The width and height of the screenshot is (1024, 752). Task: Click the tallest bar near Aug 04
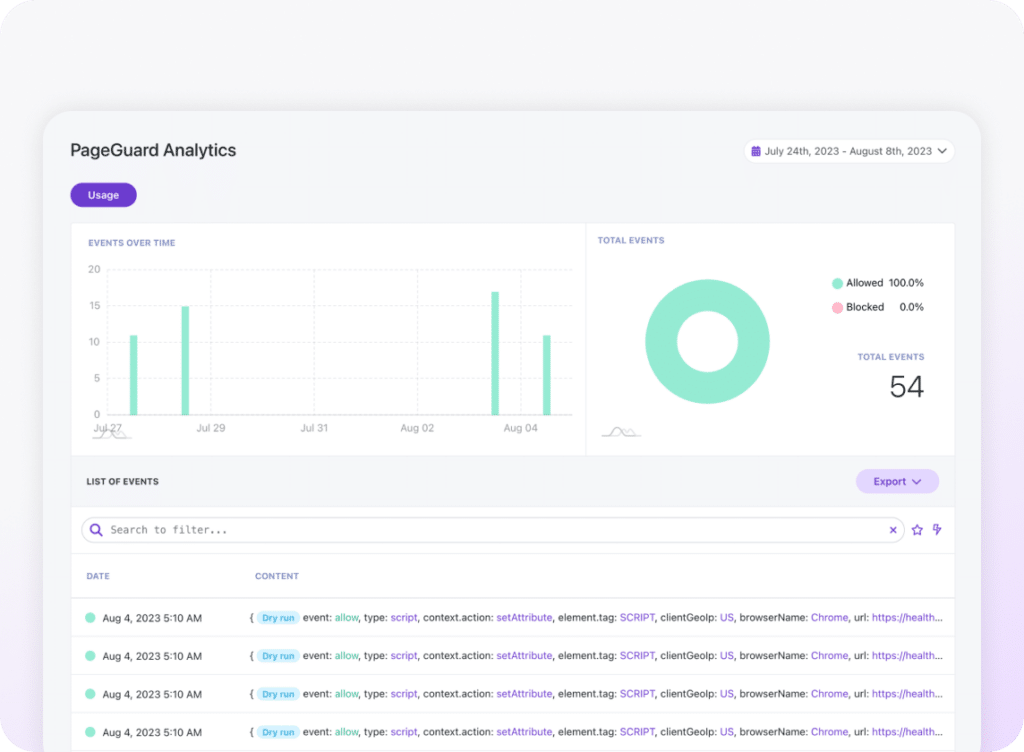(495, 353)
